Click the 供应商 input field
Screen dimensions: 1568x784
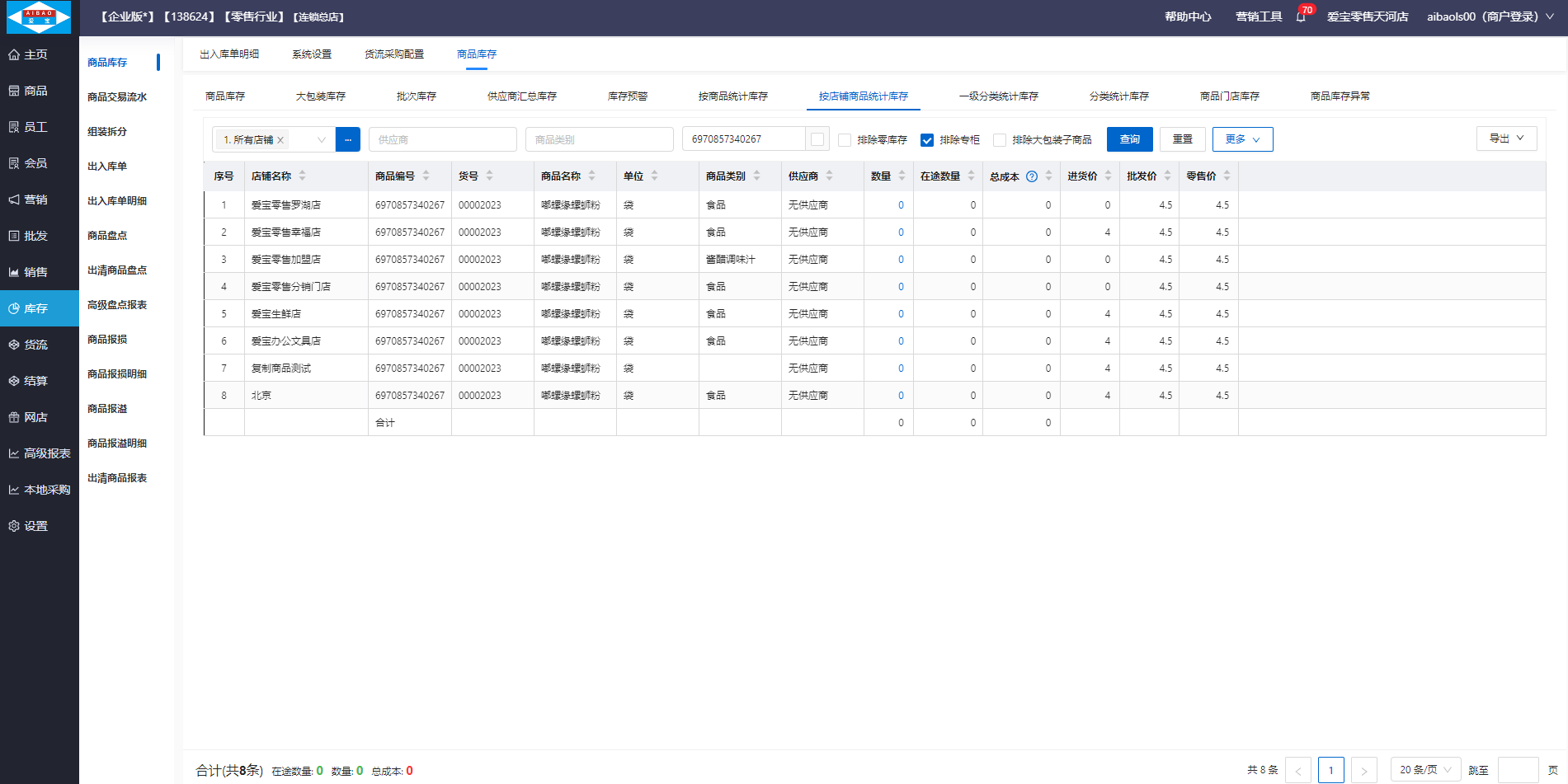[x=442, y=140]
